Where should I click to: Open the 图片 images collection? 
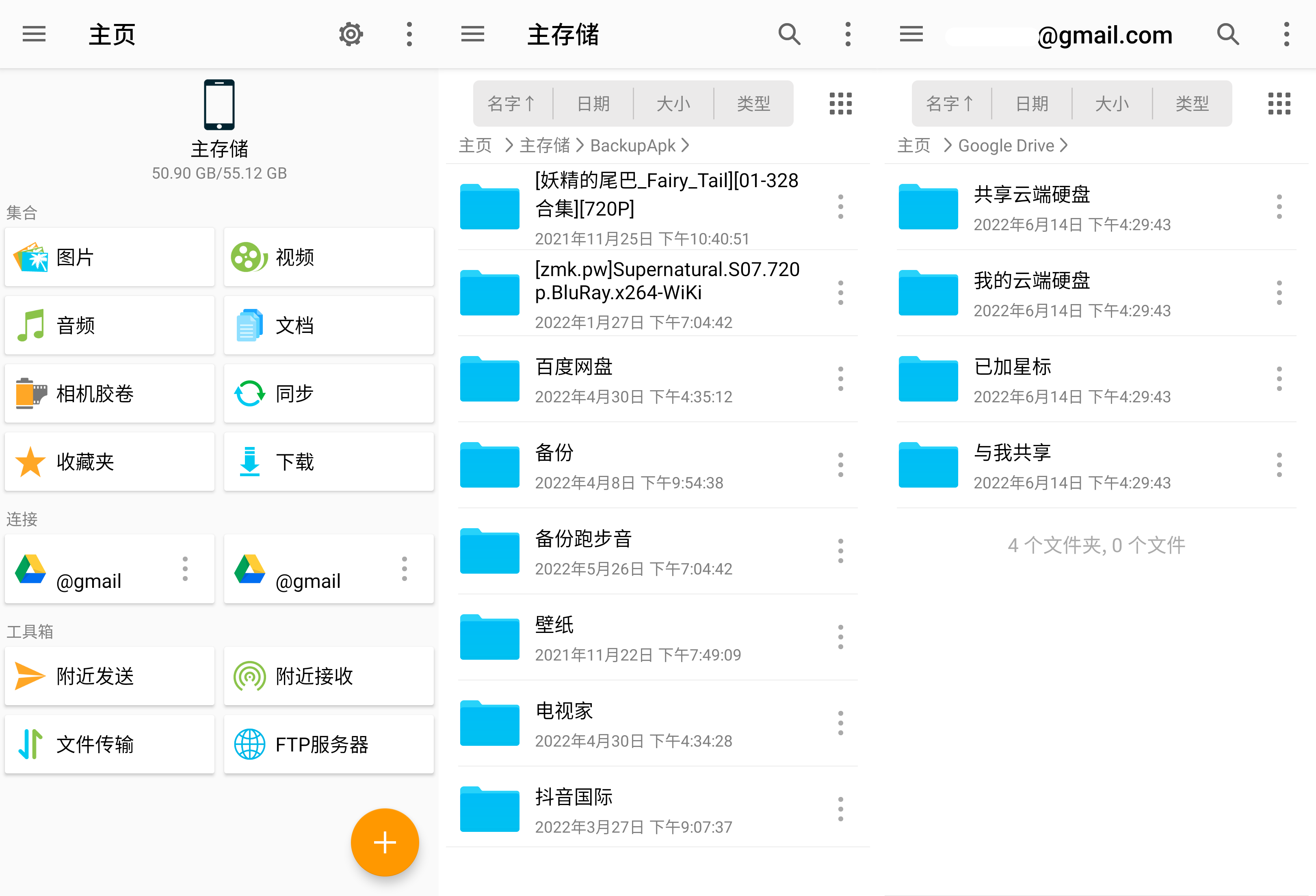pos(109,257)
